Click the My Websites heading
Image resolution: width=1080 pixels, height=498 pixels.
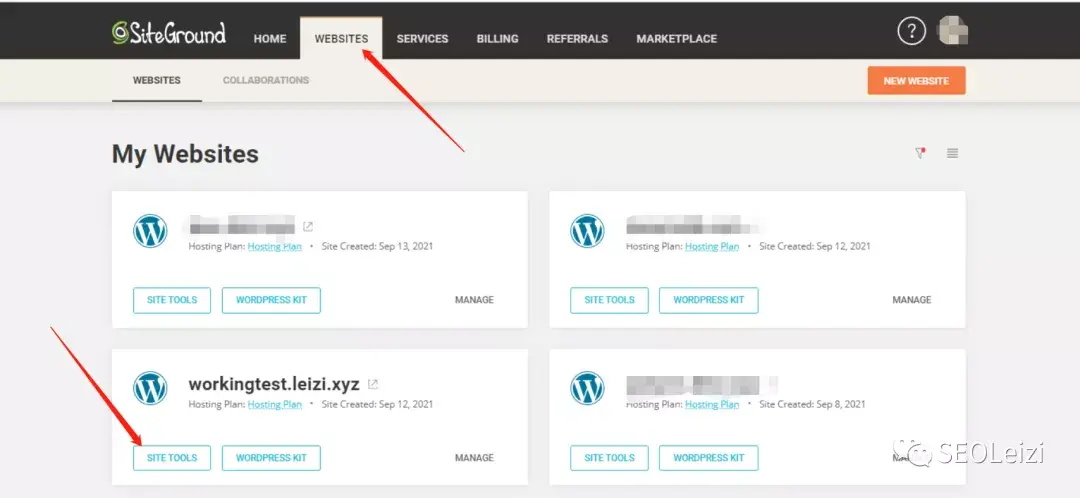[x=185, y=154]
